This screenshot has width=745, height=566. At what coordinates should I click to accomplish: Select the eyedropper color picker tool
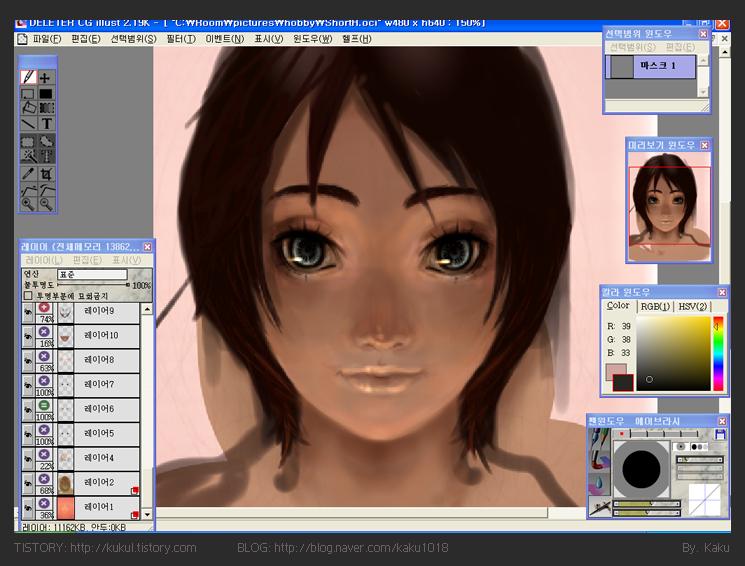(28, 173)
